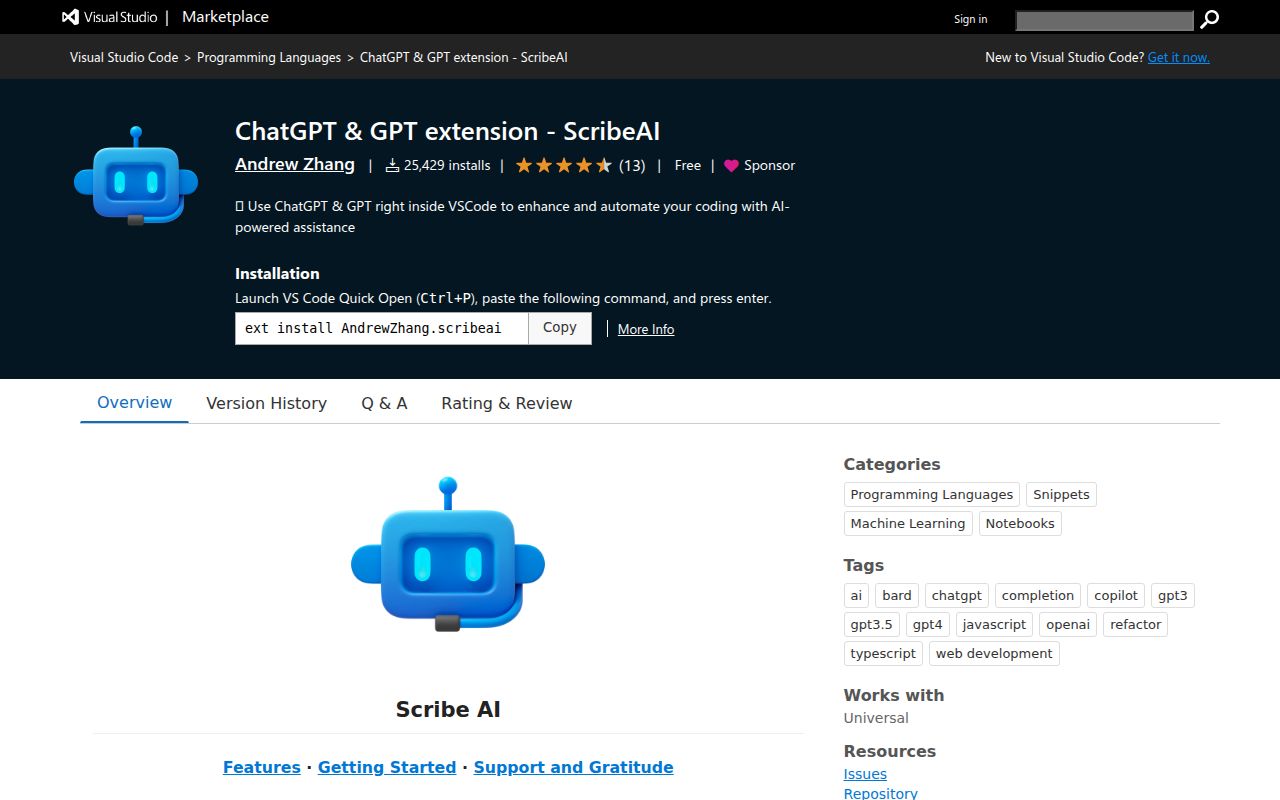Open the Rating & Review tab

tap(507, 403)
